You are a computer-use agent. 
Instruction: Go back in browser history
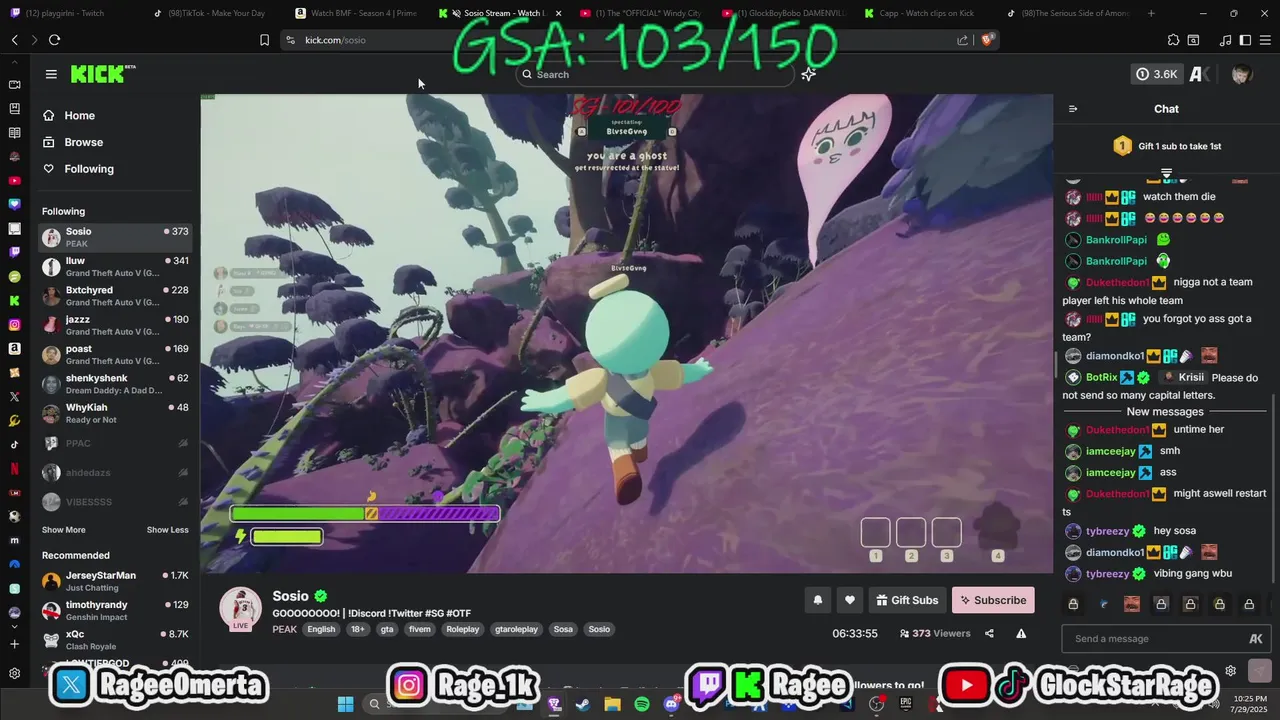14,40
